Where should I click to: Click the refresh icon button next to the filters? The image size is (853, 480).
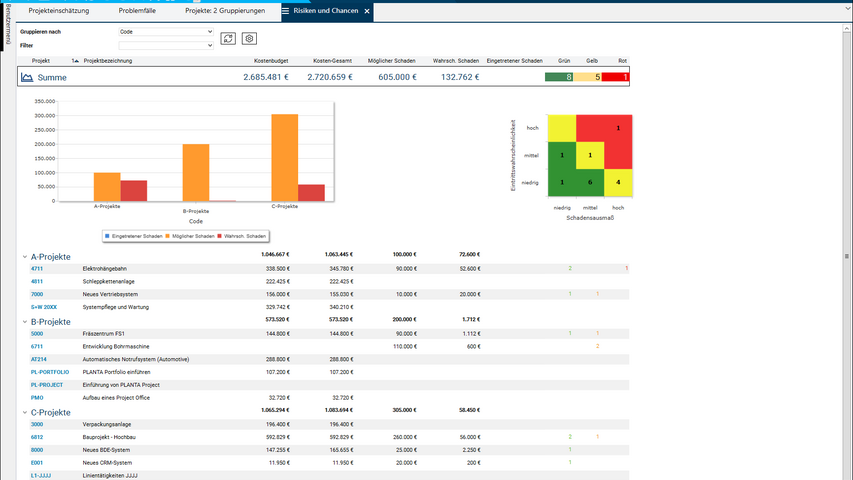pos(229,38)
